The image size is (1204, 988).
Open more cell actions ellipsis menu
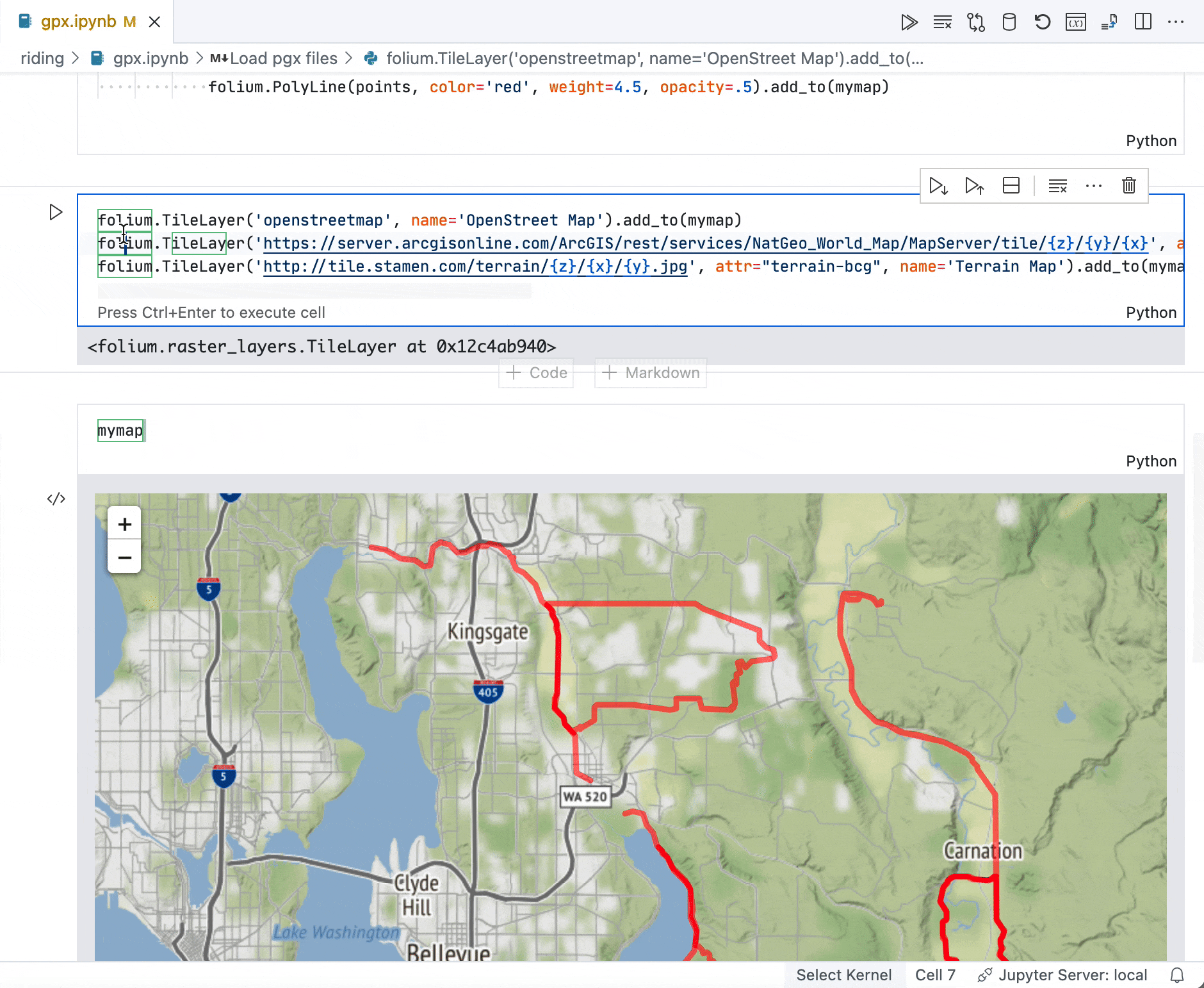[1093, 186]
